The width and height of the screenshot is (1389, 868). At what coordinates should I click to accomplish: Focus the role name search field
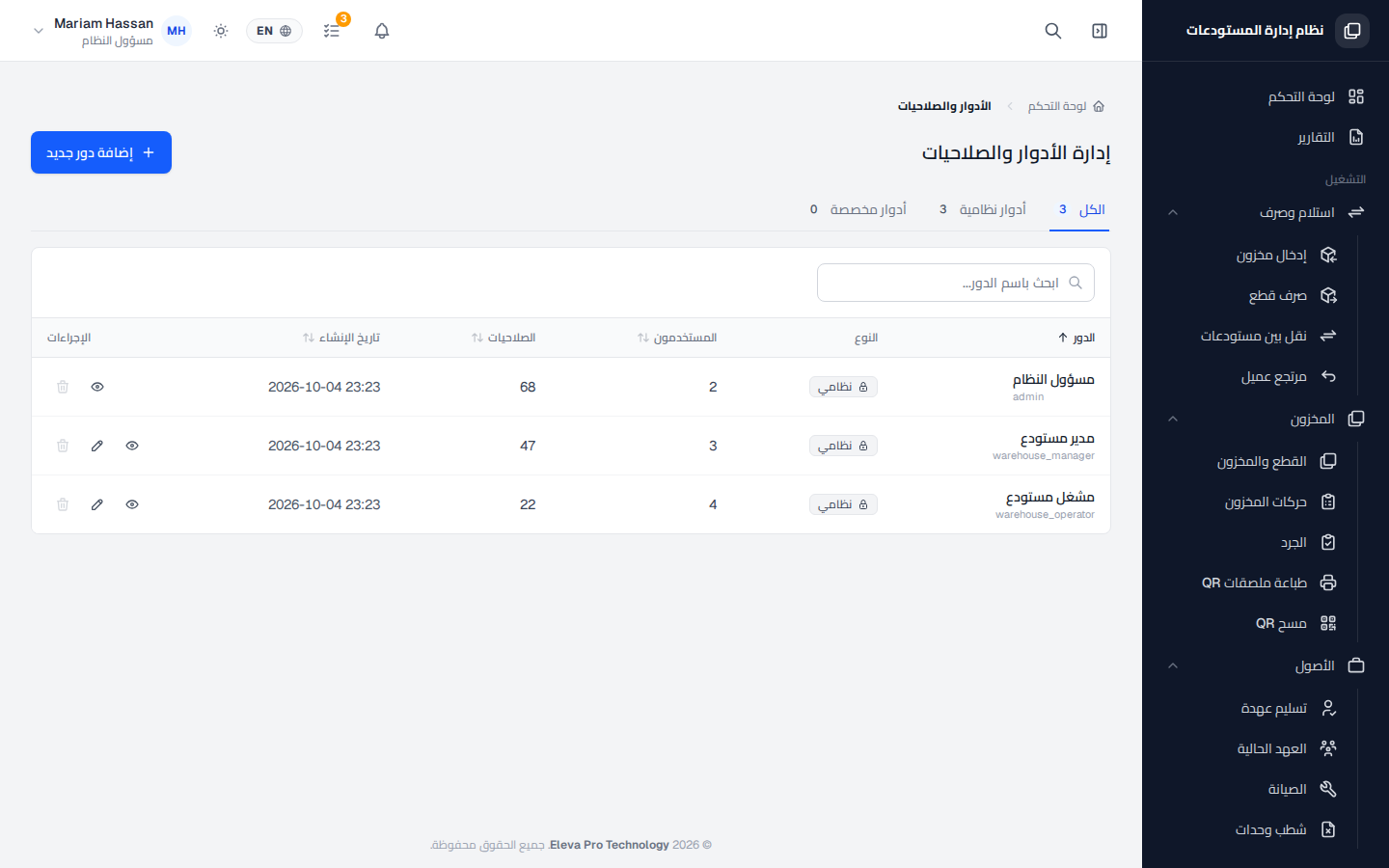point(956,283)
